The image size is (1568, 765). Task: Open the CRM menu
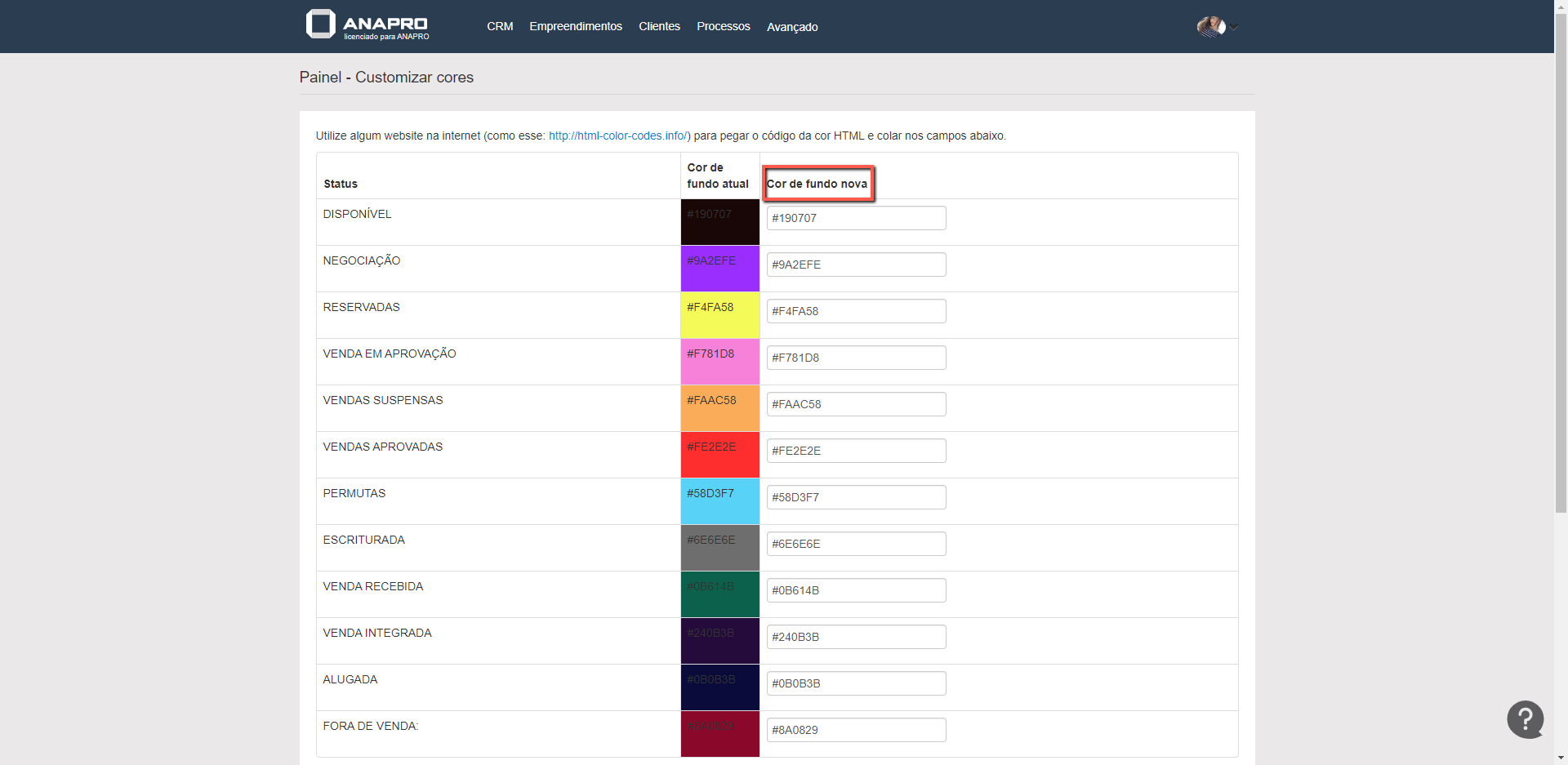pyautogui.click(x=500, y=27)
